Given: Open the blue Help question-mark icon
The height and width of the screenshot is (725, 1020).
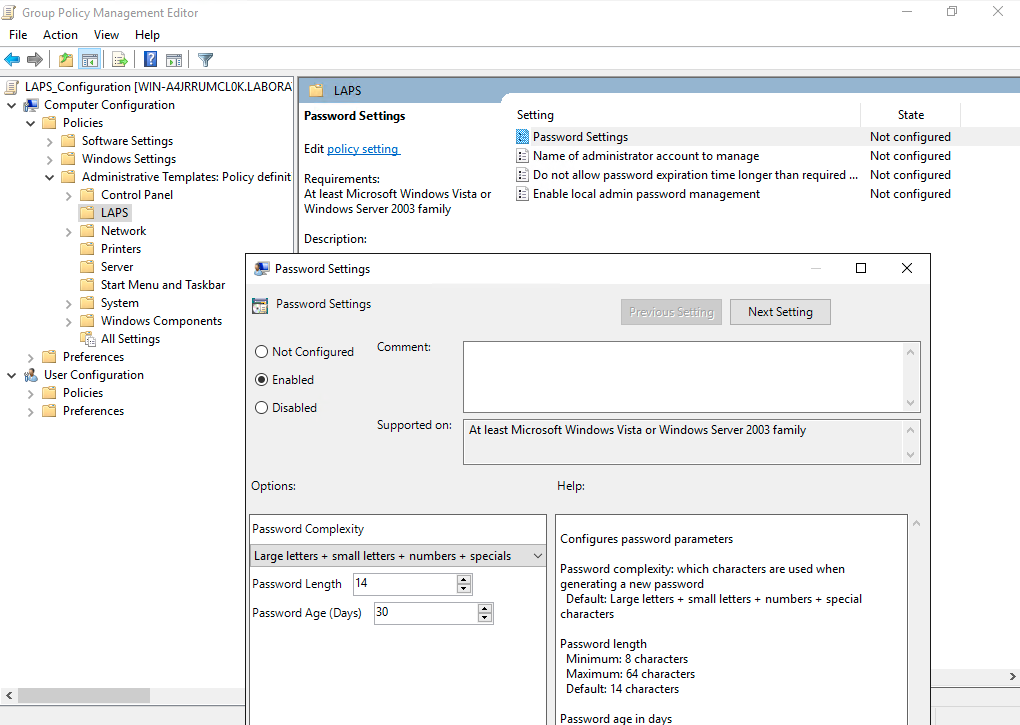Looking at the screenshot, I should 150,60.
